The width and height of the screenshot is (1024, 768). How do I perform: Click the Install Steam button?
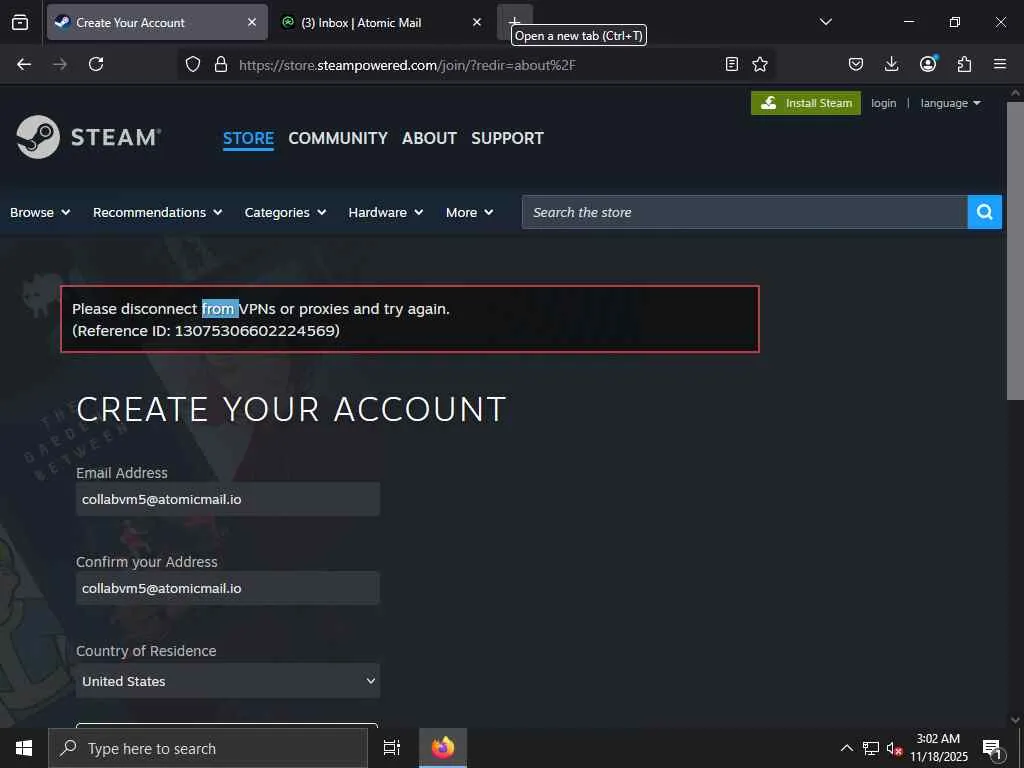point(806,103)
